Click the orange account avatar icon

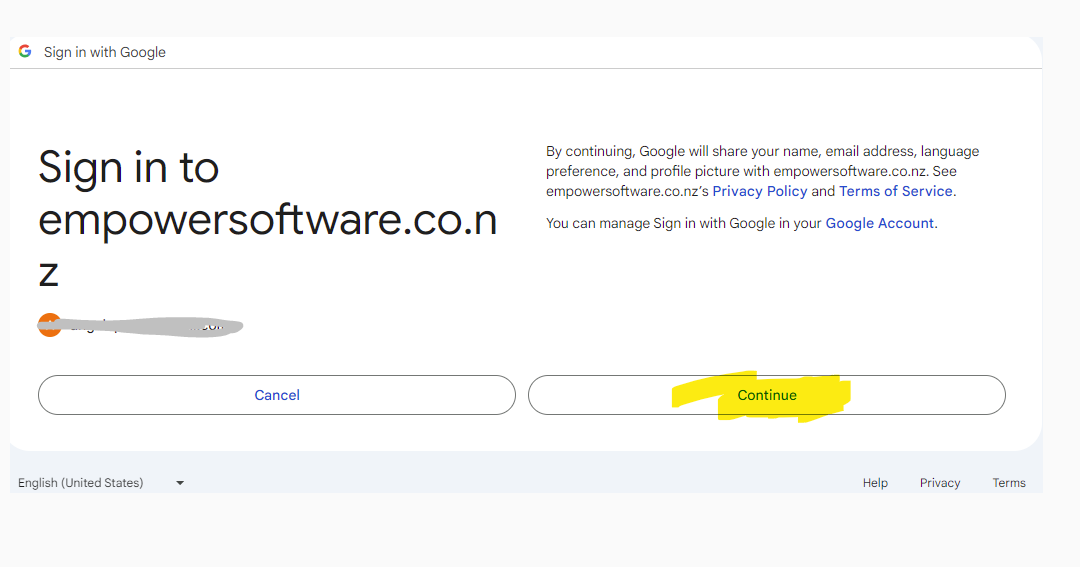(48, 325)
